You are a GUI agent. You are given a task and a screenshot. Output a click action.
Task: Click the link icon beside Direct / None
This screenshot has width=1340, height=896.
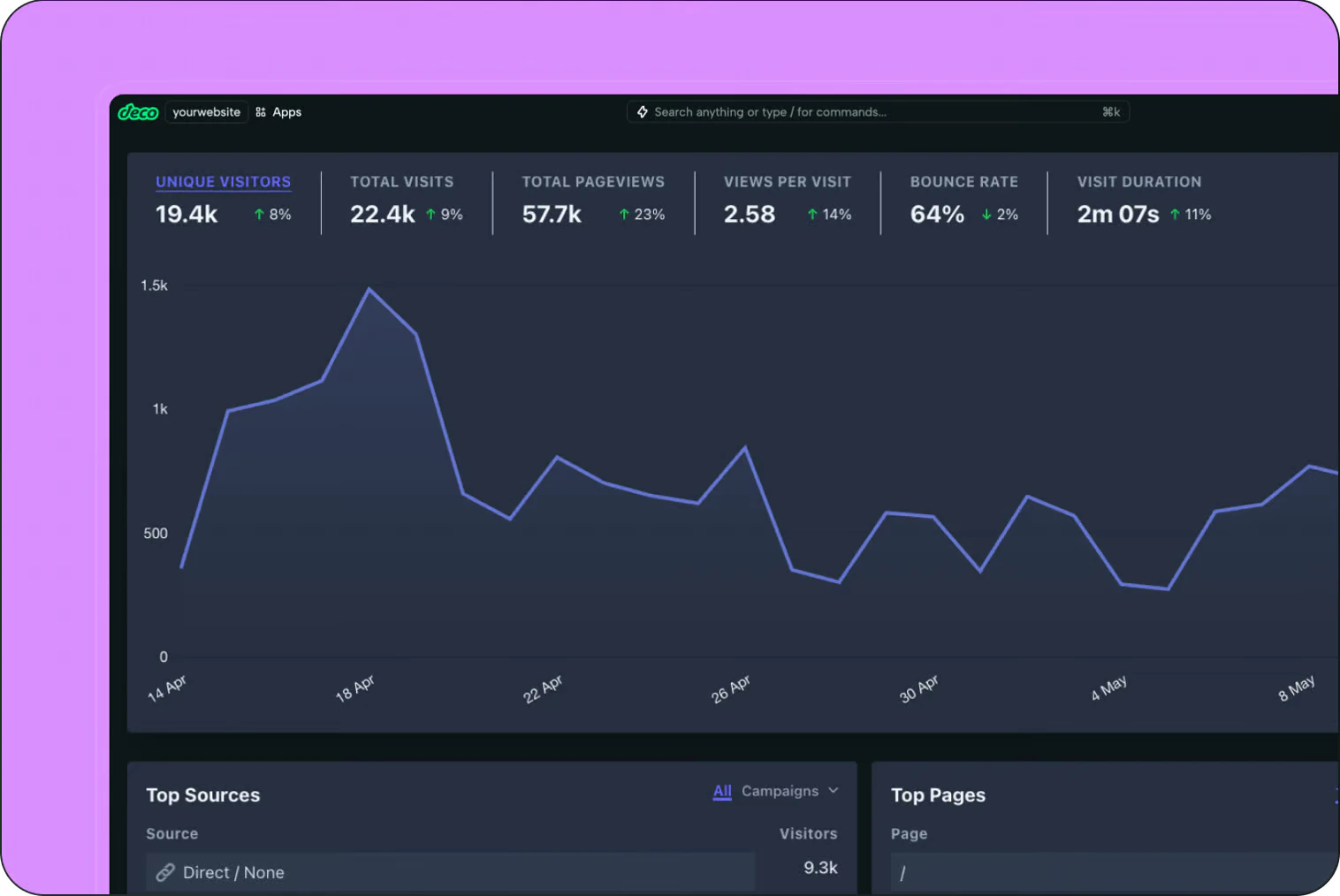pos(165,872)
